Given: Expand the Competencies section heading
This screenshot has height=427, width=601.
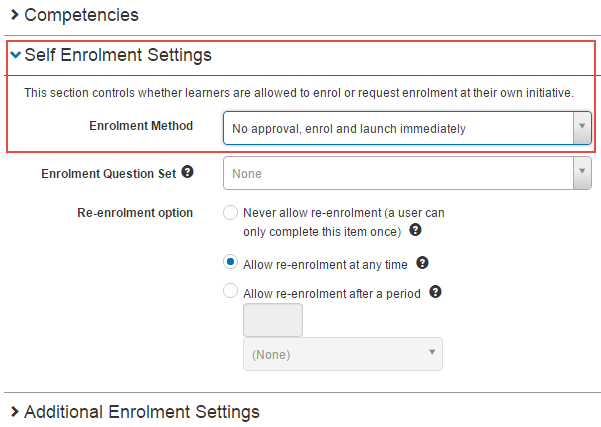Looking at the screenshot, I should pos(81,16).
